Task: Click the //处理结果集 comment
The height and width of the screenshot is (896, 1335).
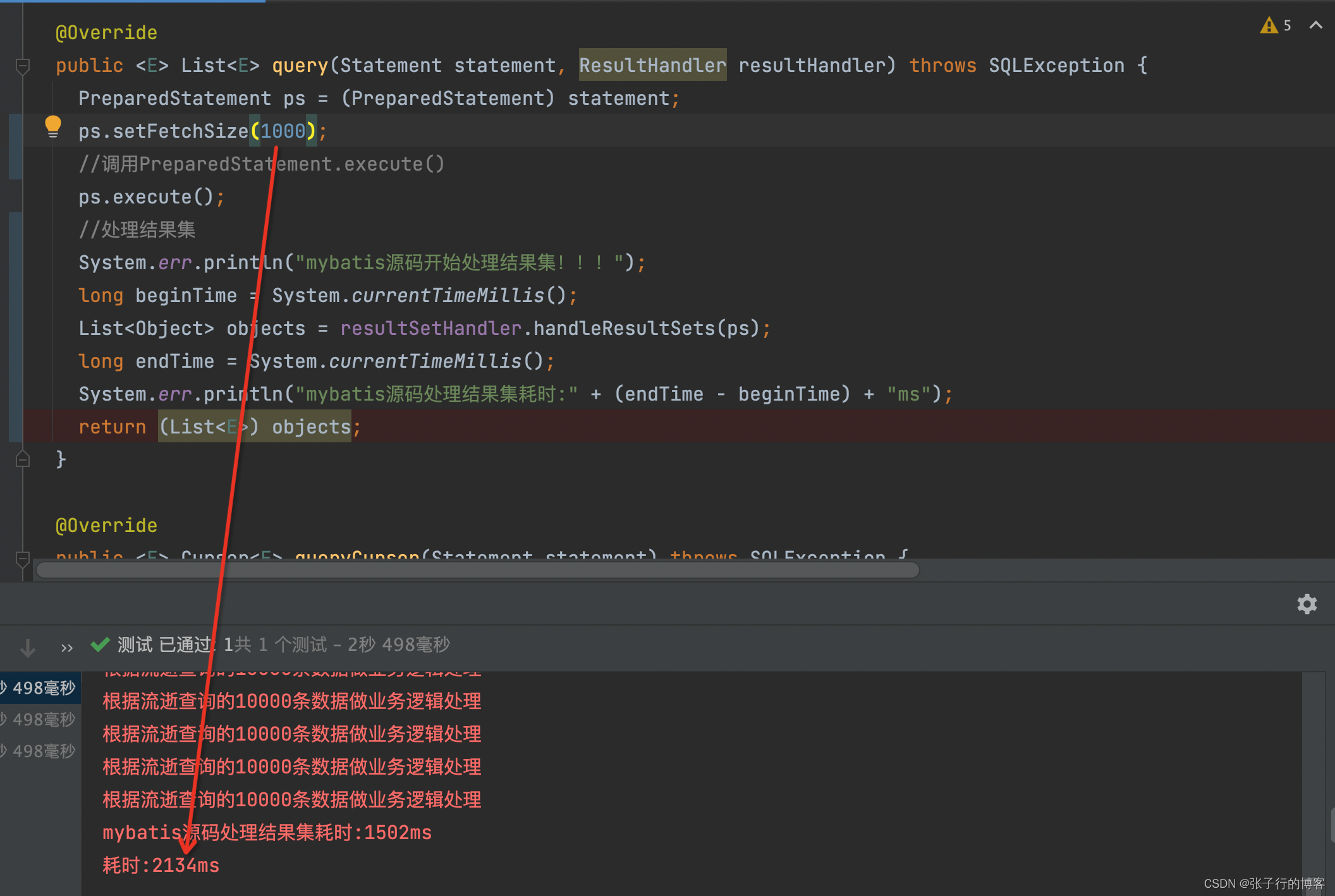Action: pyautogui.click(x=137, y=229)
